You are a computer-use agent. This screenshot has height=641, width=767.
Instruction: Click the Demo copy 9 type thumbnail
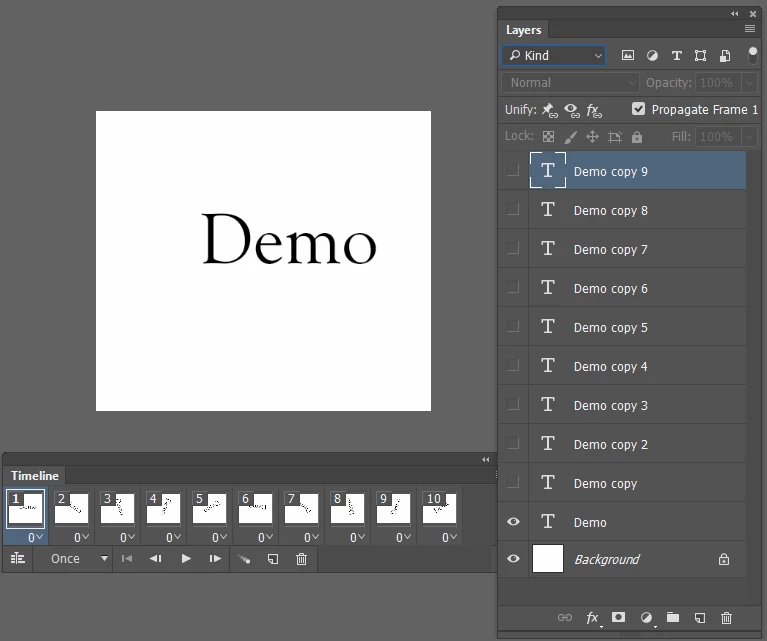point(548,170)
